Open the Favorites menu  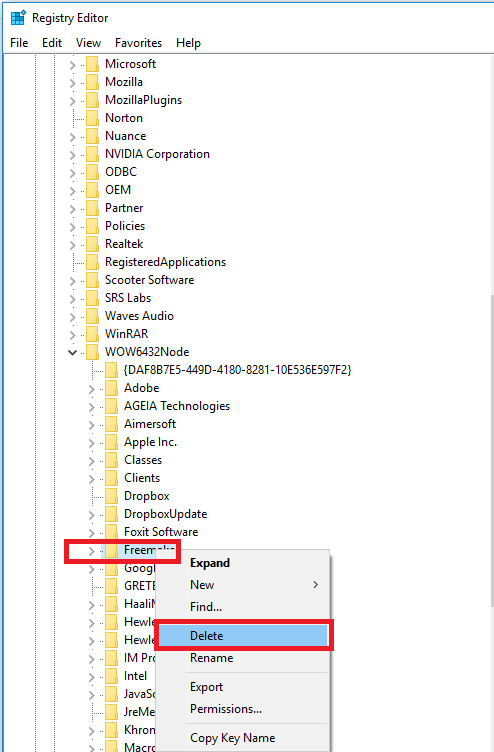click(x=139, y=43)
